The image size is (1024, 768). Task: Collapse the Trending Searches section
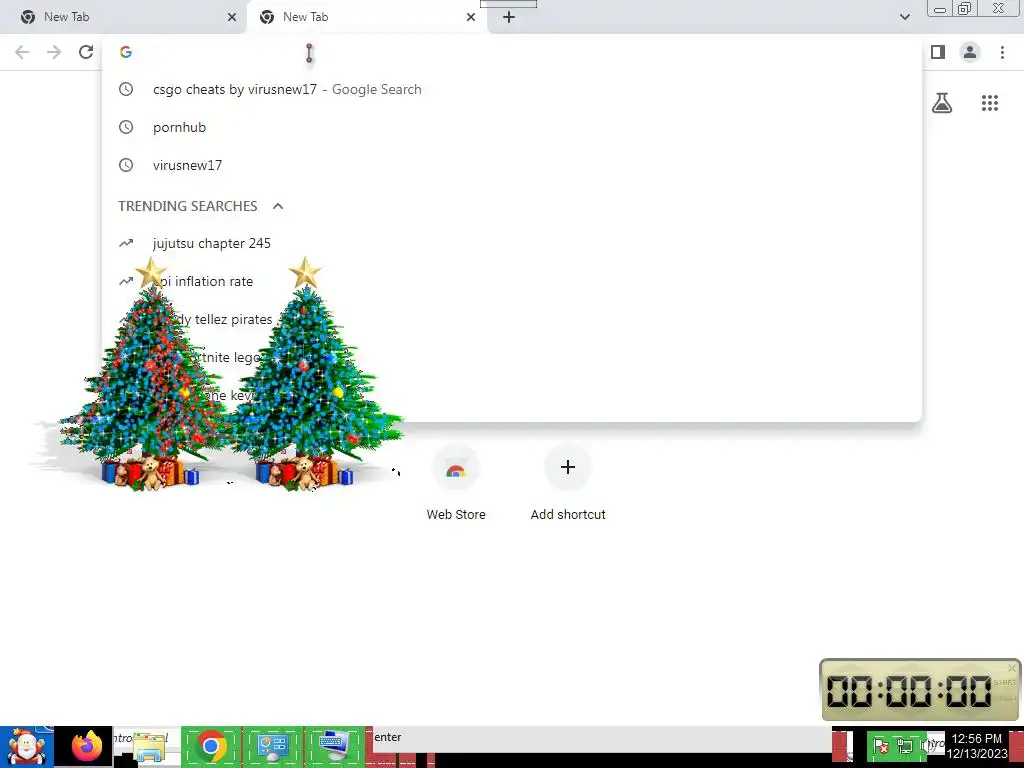point(278,206)
